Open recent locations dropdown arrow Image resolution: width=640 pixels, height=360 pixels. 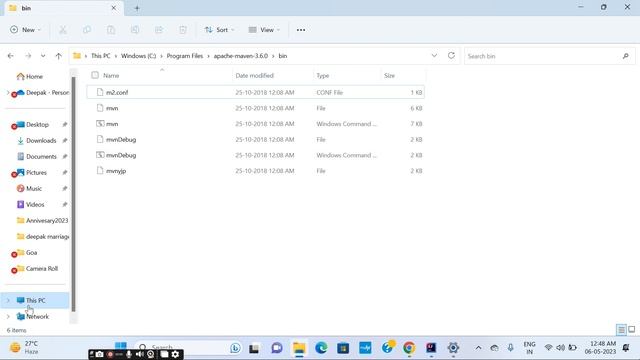coord(43,56)
